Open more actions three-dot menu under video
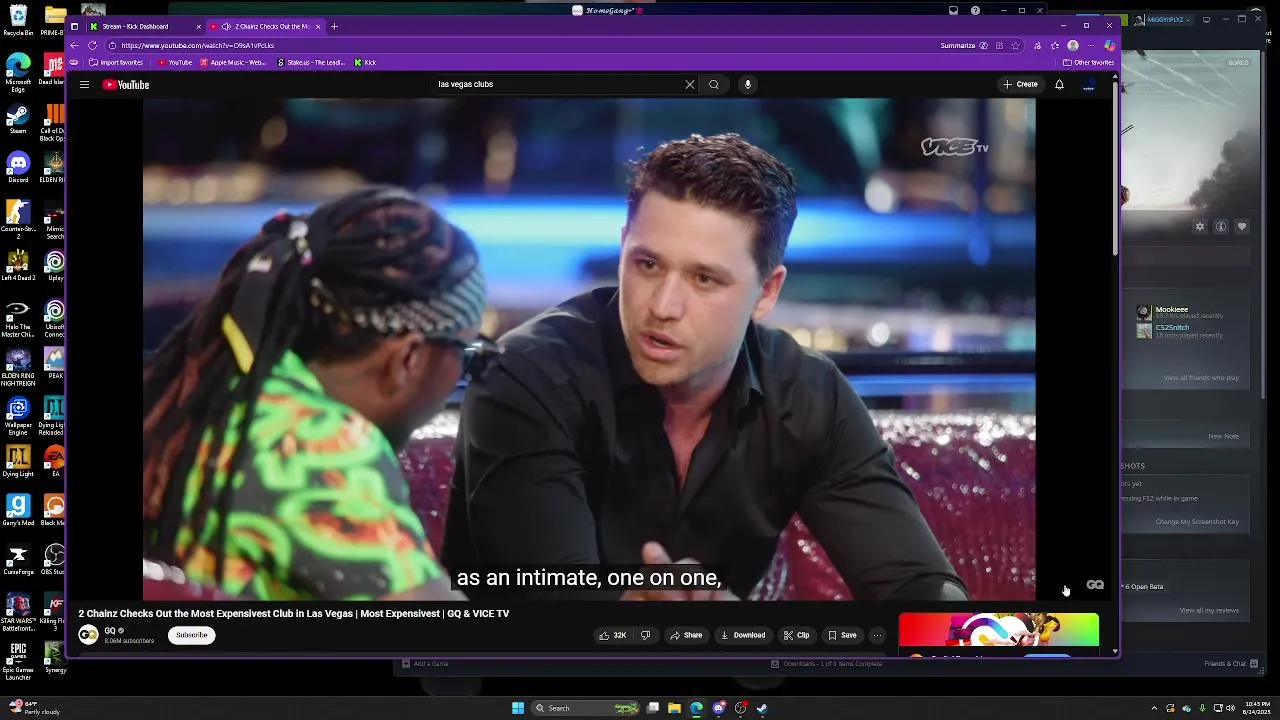The height and width of the screenshot is (720, 1280). click(x=877, y=635)
